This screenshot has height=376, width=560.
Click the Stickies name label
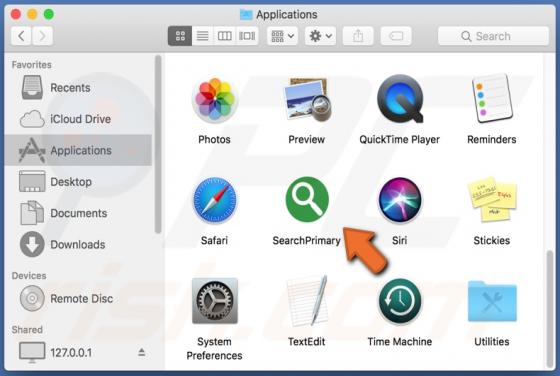click(x=492, y=241)
